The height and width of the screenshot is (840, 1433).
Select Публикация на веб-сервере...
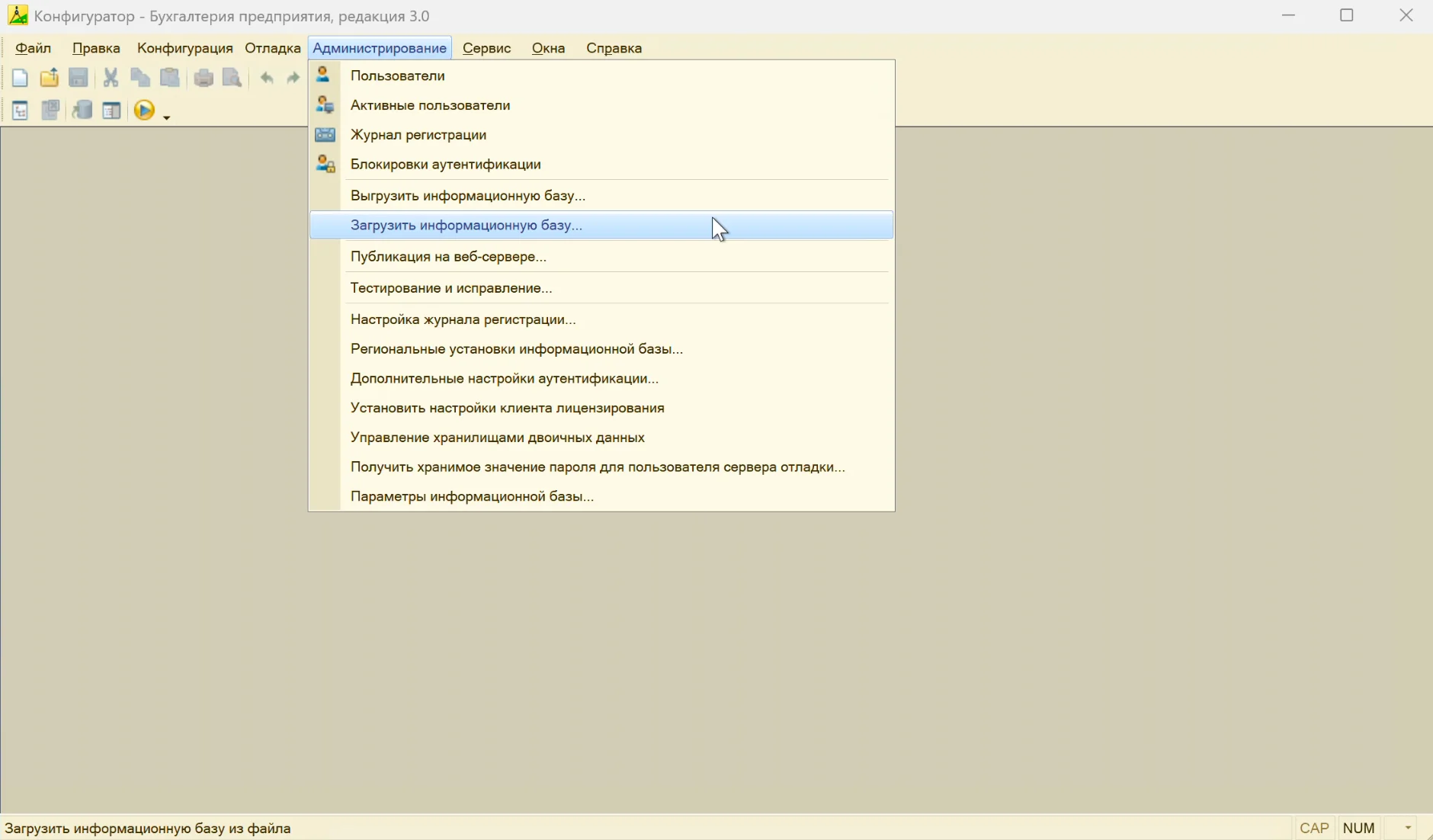[601, 257]
